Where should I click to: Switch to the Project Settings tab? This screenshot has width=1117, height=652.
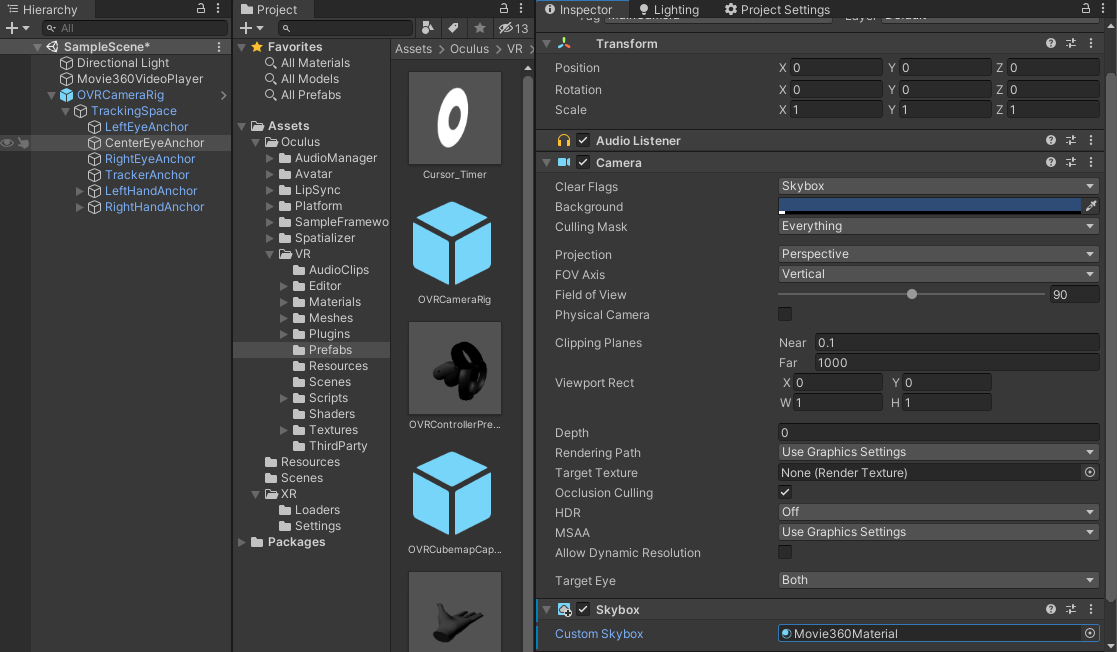tap(778, 10)
